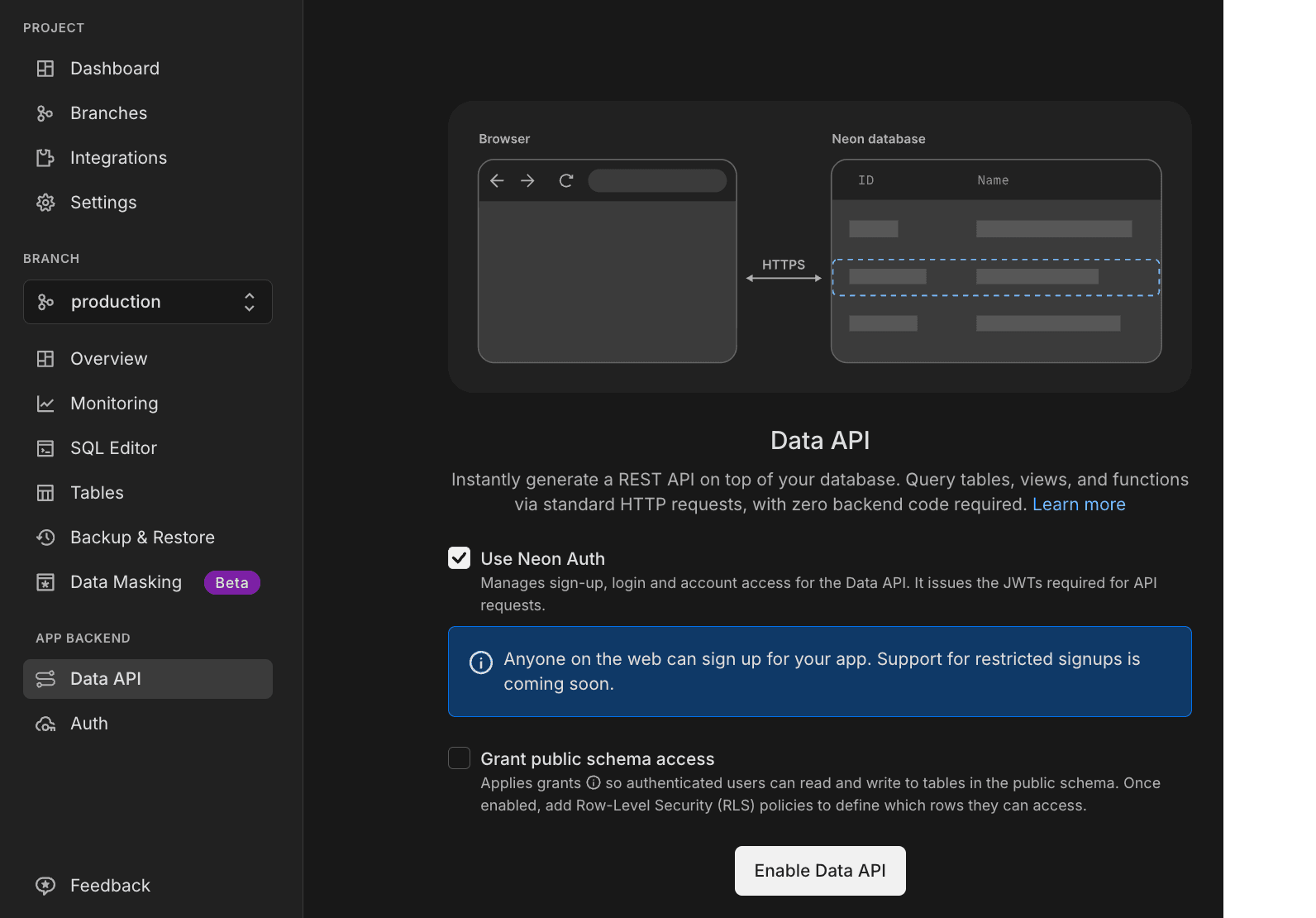The width and height of the screenshot is (1316, 918).
Task: Click the 'ID' column header in diagram
Action: tap(865, 180)
